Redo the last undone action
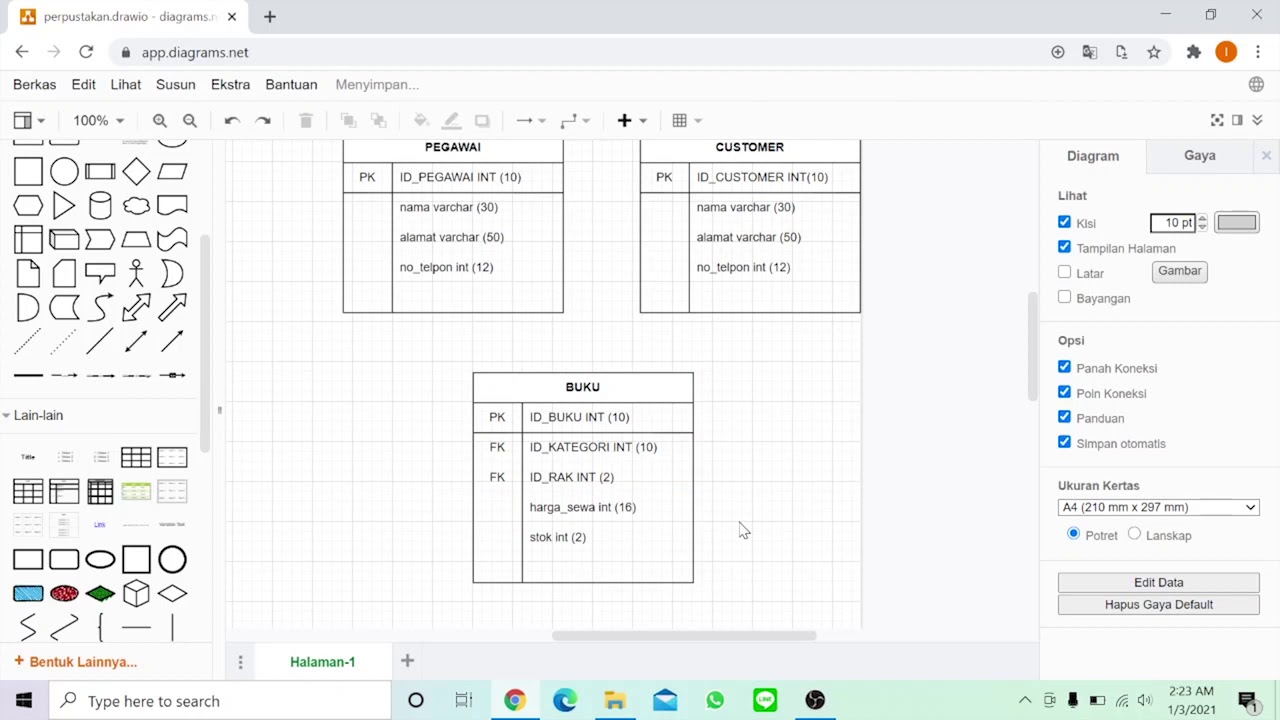Screen dimensions: 1280x720 click(263, 121)
